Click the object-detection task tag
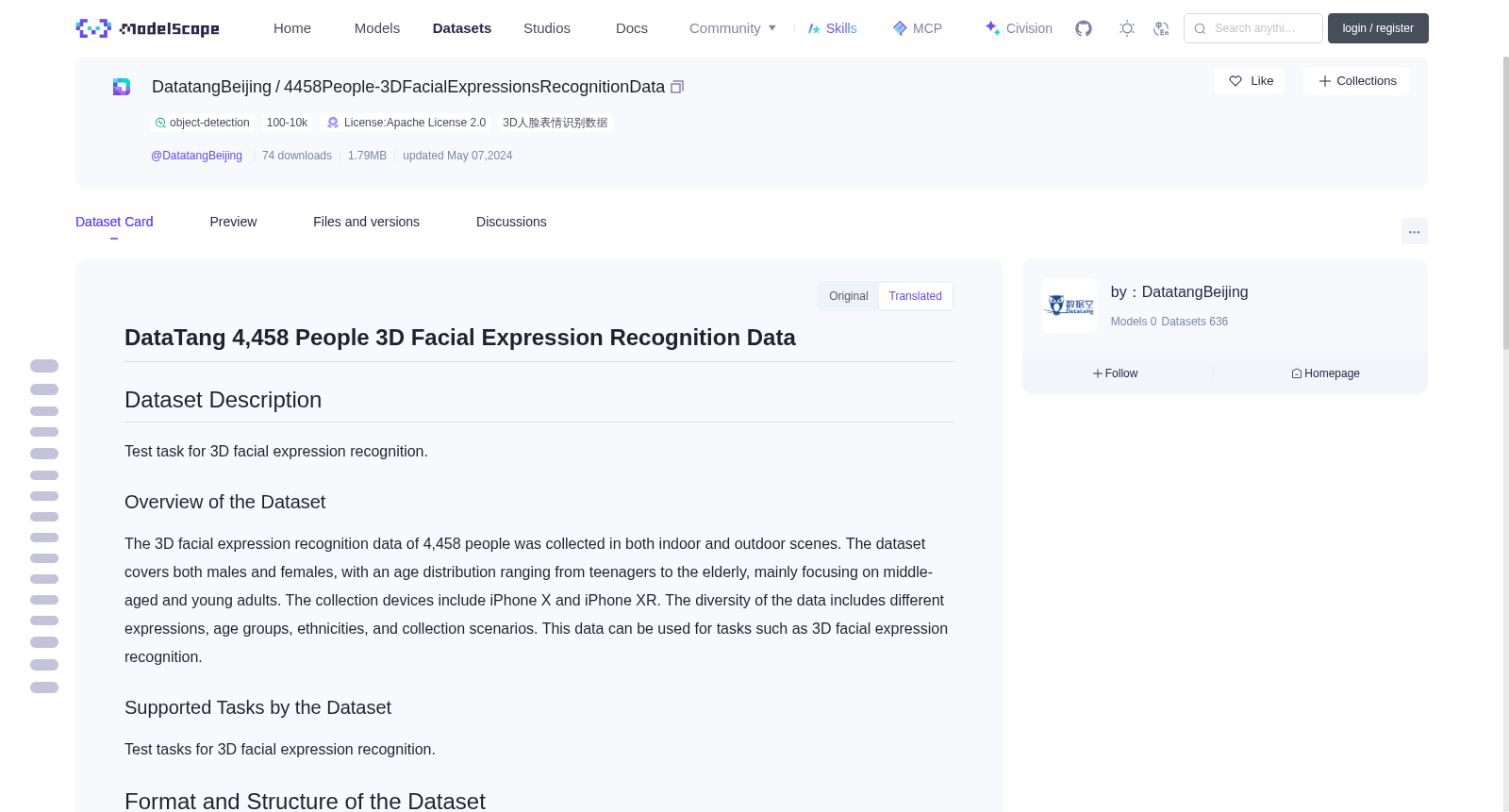The height and width of the screenshot is (812, 1509). pyautogui.click(x=203, y=123)
